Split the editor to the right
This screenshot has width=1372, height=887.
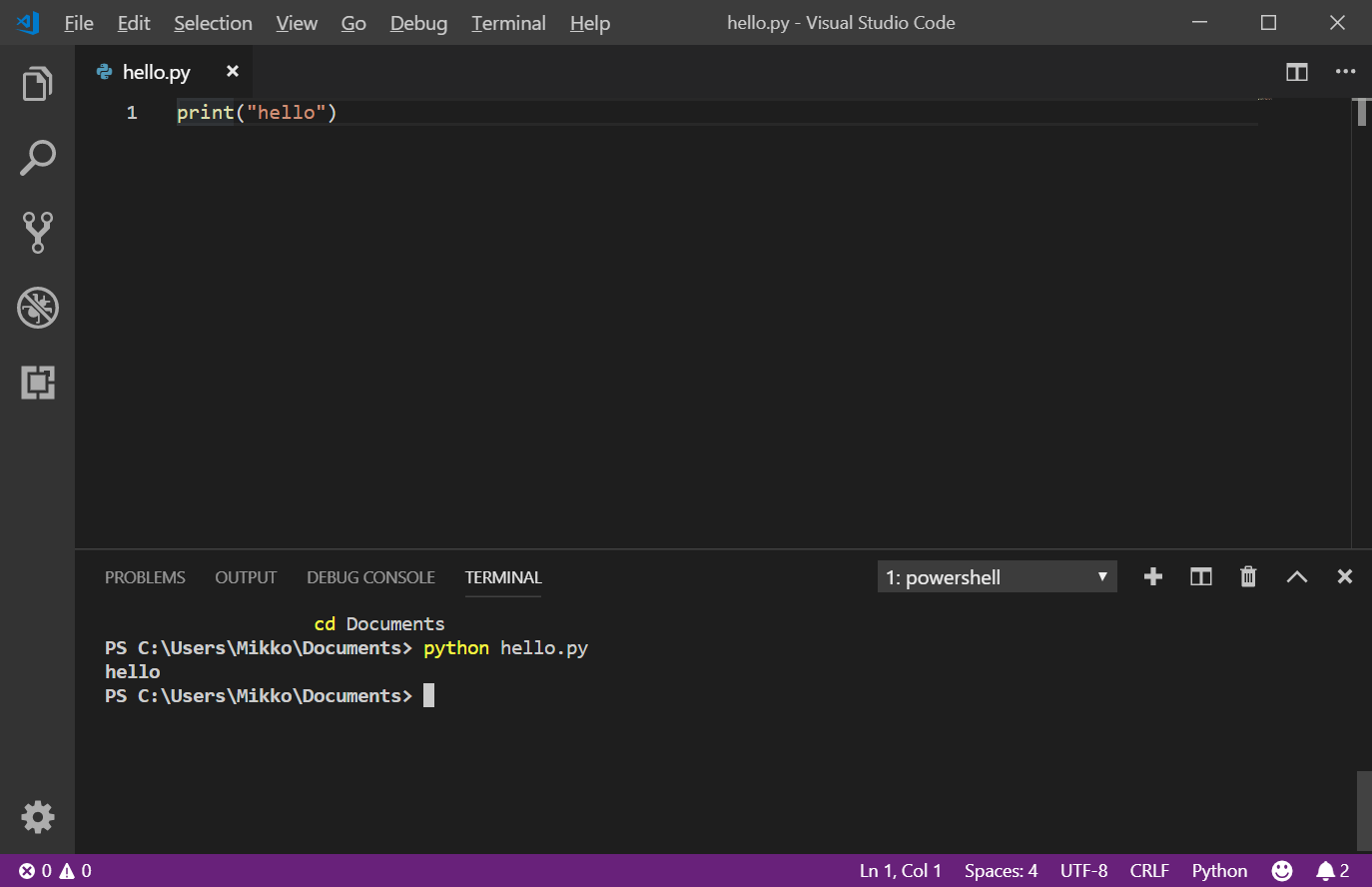coord(1297,72)
